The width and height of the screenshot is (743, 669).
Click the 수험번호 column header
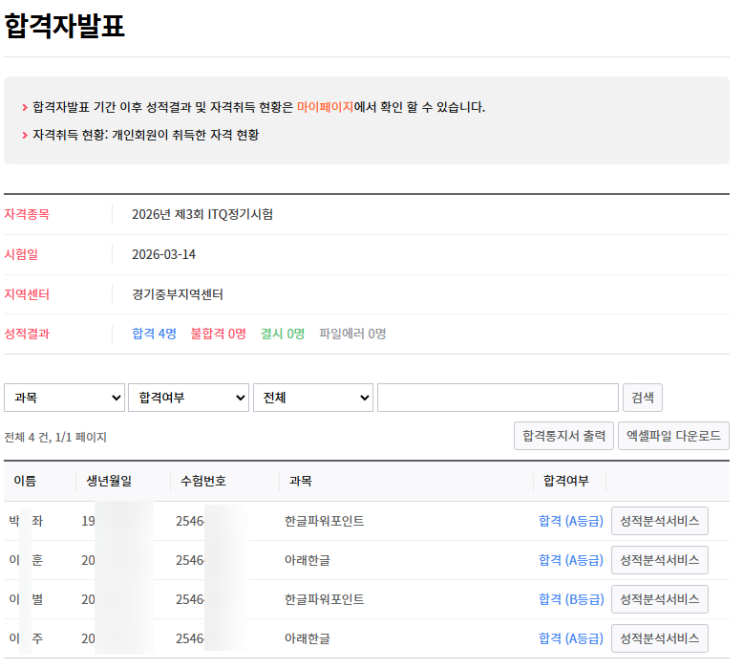click(x=202, y=481)
